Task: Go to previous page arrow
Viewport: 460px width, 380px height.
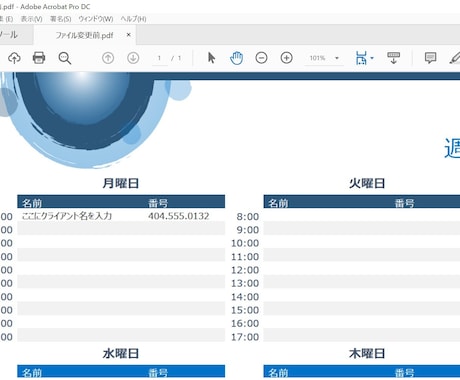Action: (108, 58)
